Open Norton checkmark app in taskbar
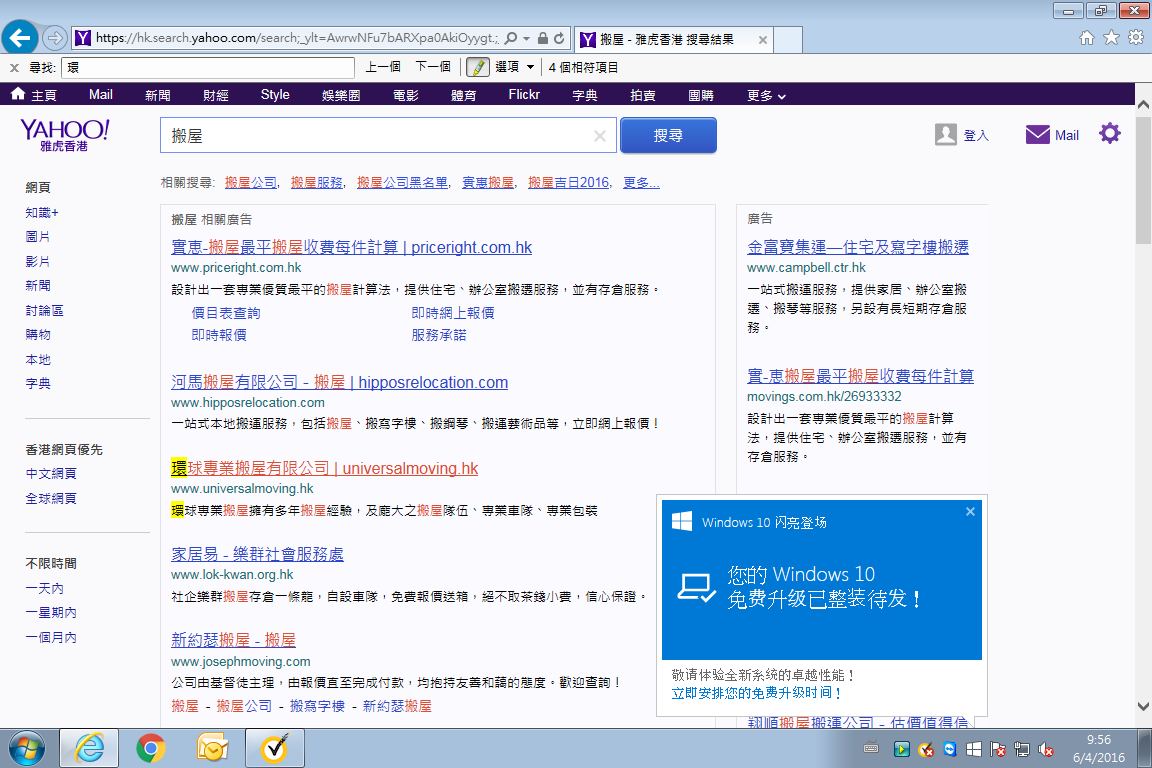Image resolution: width=1152 pixels, height=768 pixels. point(275,749)
